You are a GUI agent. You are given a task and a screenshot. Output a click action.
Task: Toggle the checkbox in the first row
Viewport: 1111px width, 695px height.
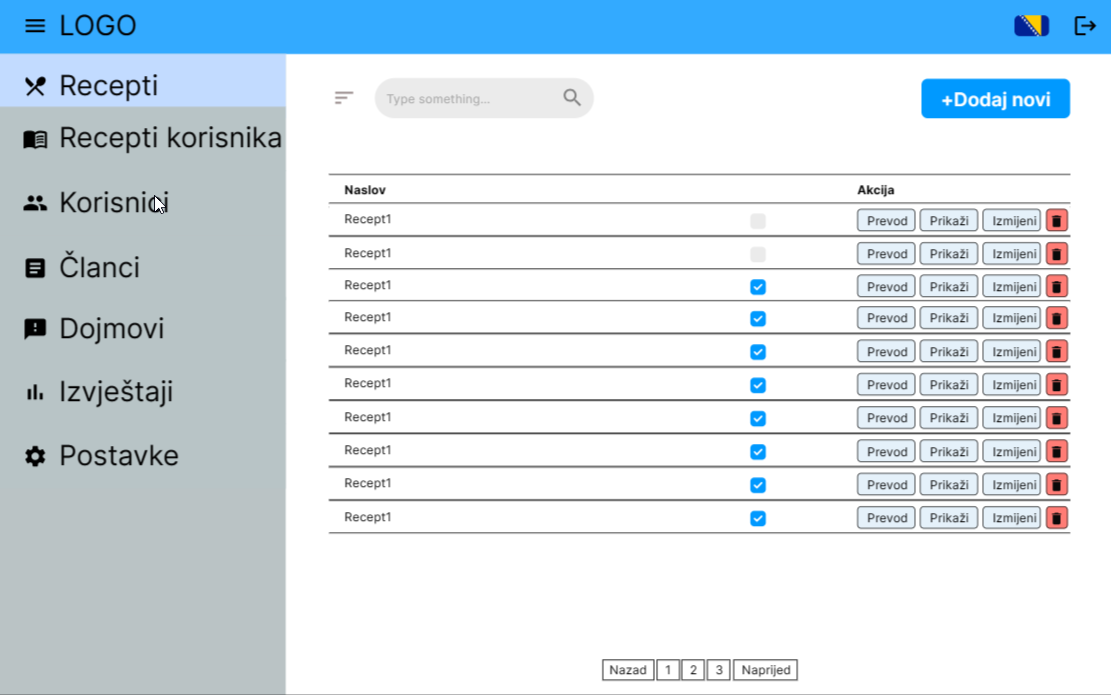coord(758,221)
